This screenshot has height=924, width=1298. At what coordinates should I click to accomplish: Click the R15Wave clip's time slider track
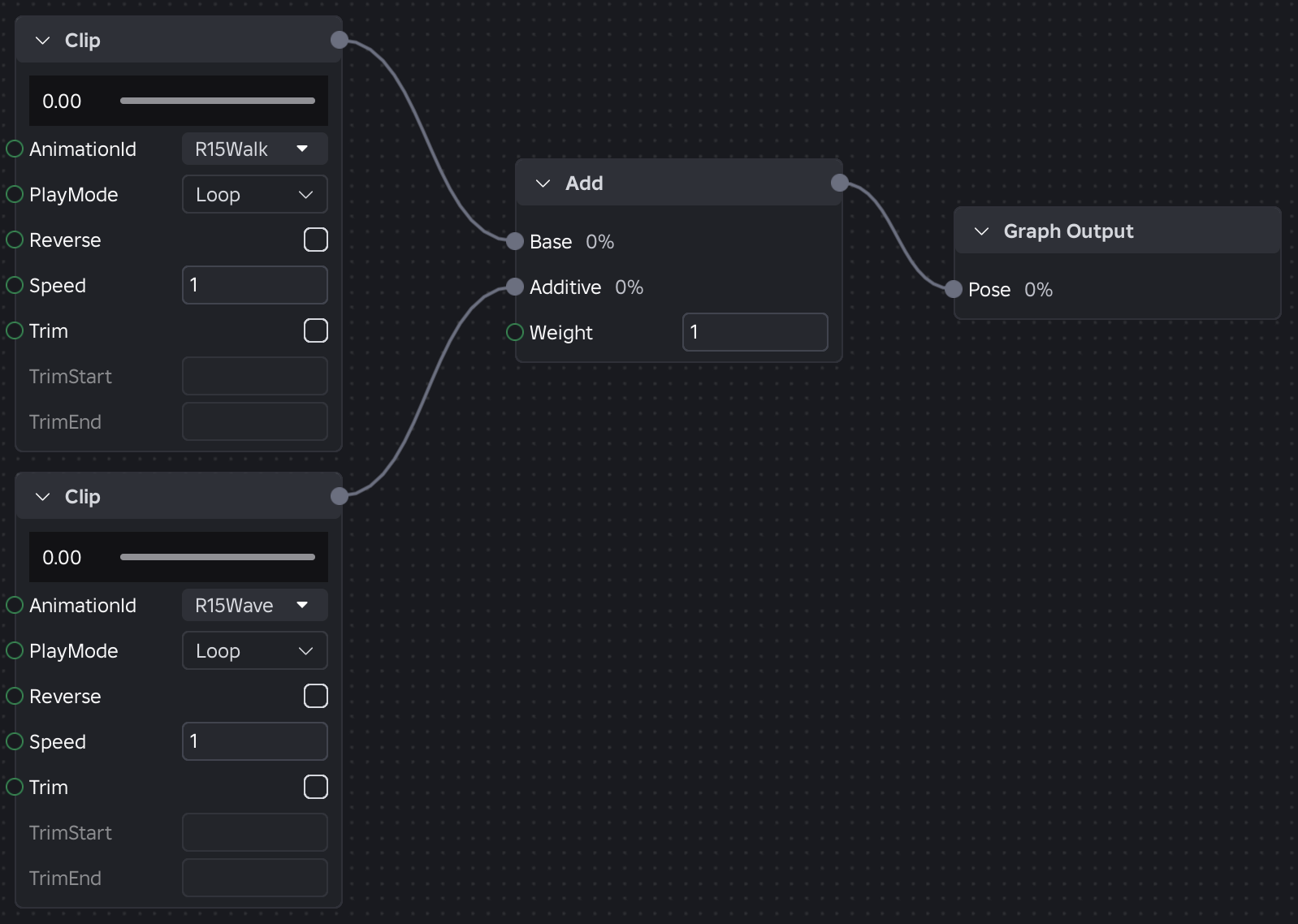[218, 557]
